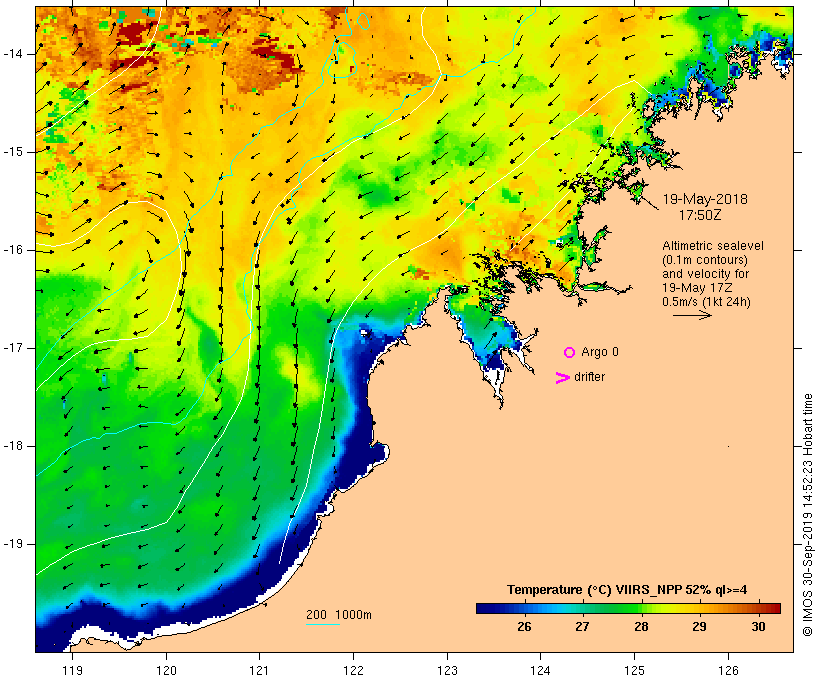
Task: Click the '200 1000m' isobath label
Action: click(339, 615)
